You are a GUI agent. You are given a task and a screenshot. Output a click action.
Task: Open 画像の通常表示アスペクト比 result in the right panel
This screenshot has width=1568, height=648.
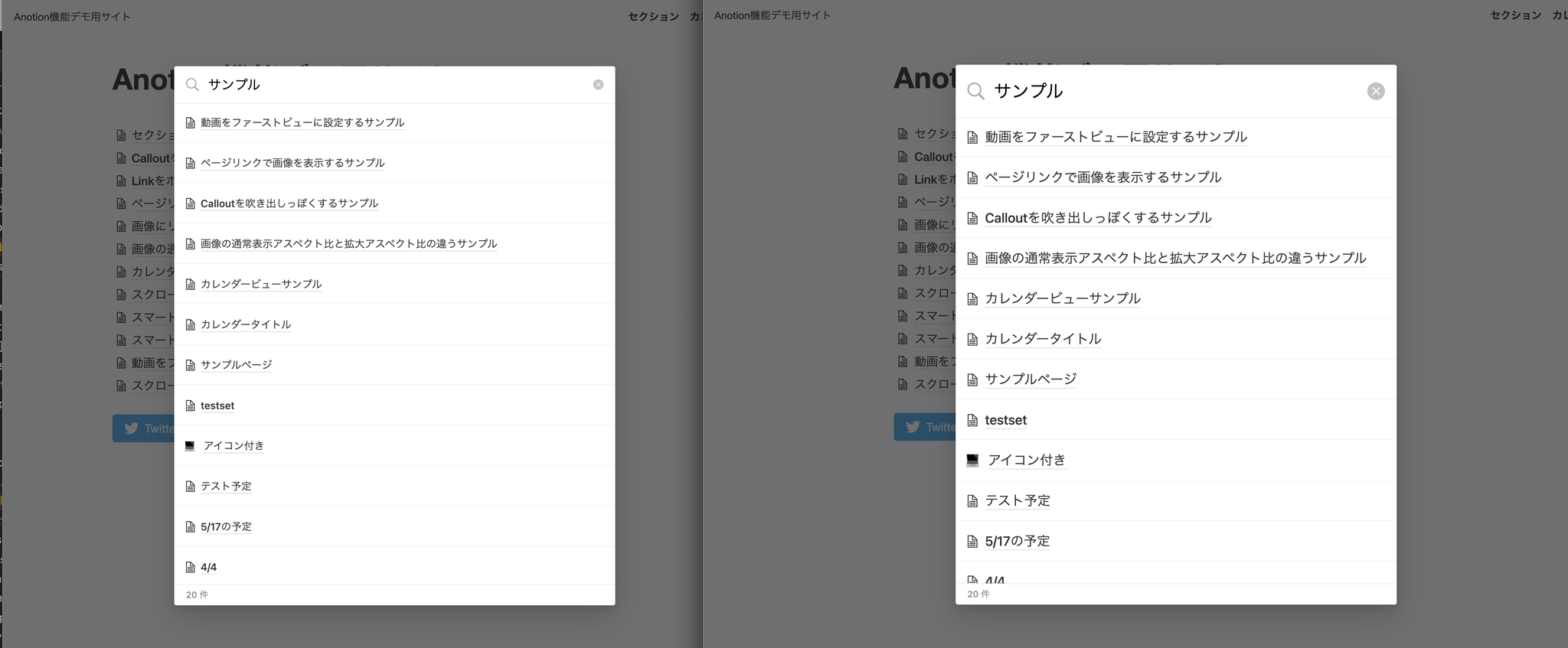pos(1175,259)
